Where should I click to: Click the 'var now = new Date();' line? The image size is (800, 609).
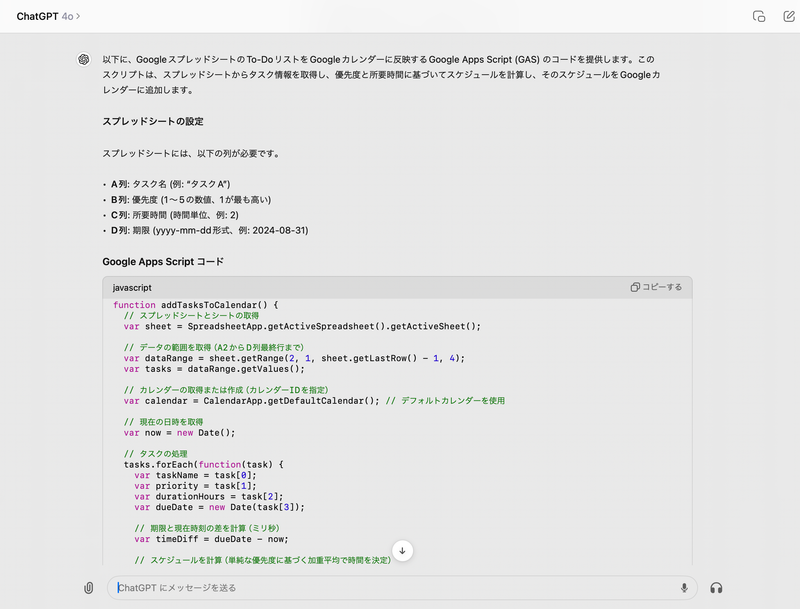pyautogui.click(x=179, y=433)
